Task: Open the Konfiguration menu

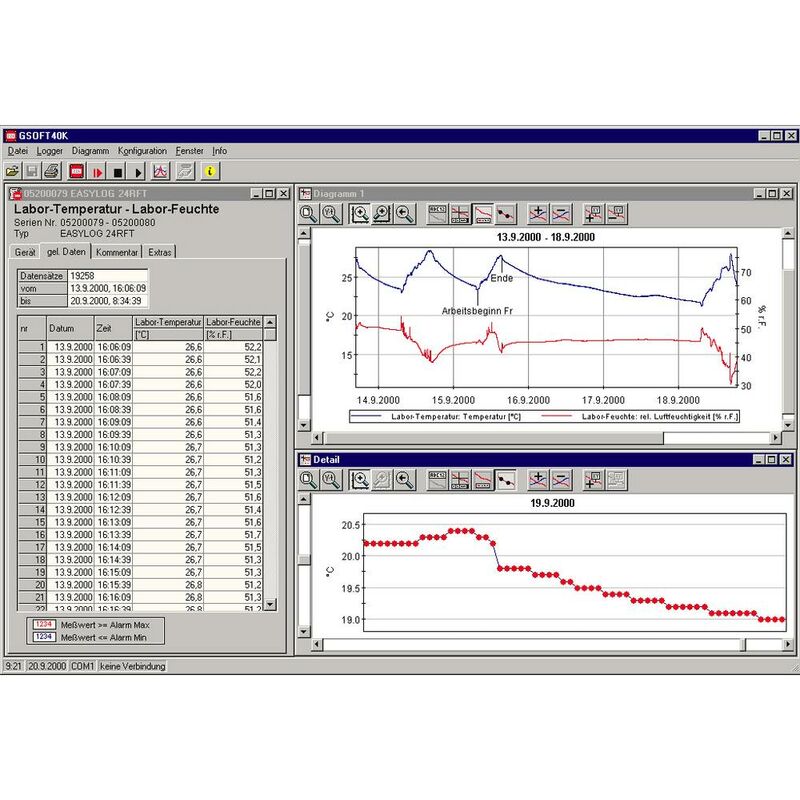Action: pyautogui.click(x=142, y=151)
